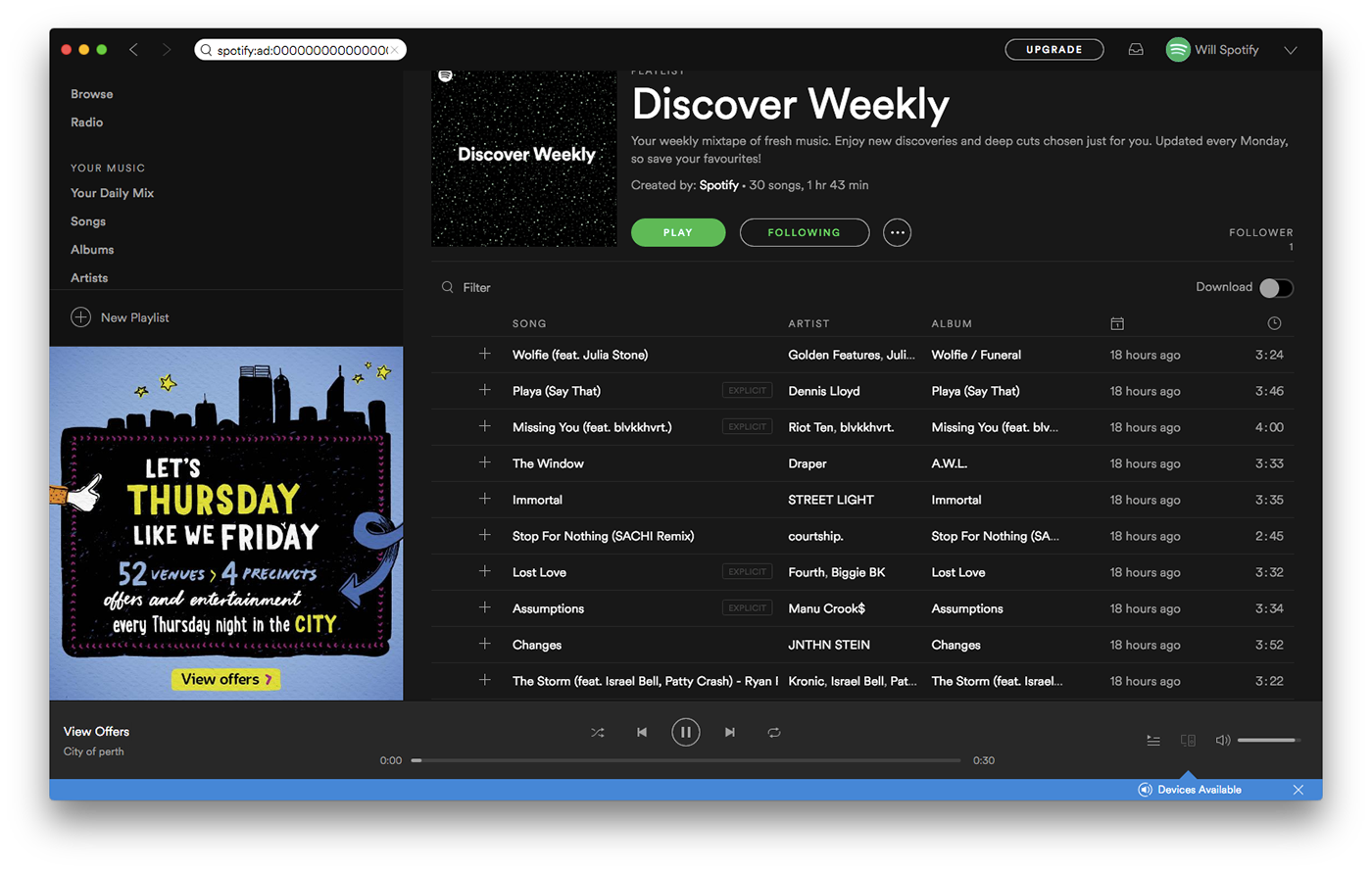Open the play queue
The image size is (1372, 871).
click(1153, 741)
